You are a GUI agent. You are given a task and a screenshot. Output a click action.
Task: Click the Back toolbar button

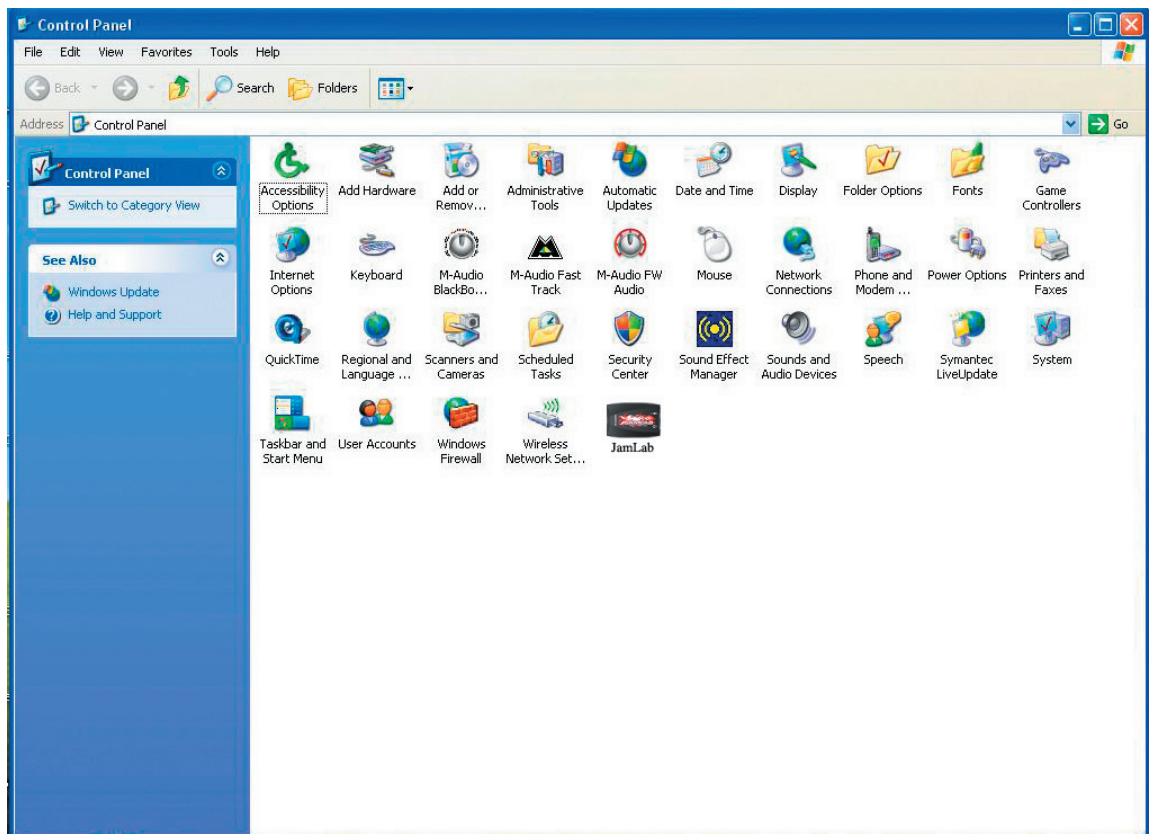coord(52,88)
